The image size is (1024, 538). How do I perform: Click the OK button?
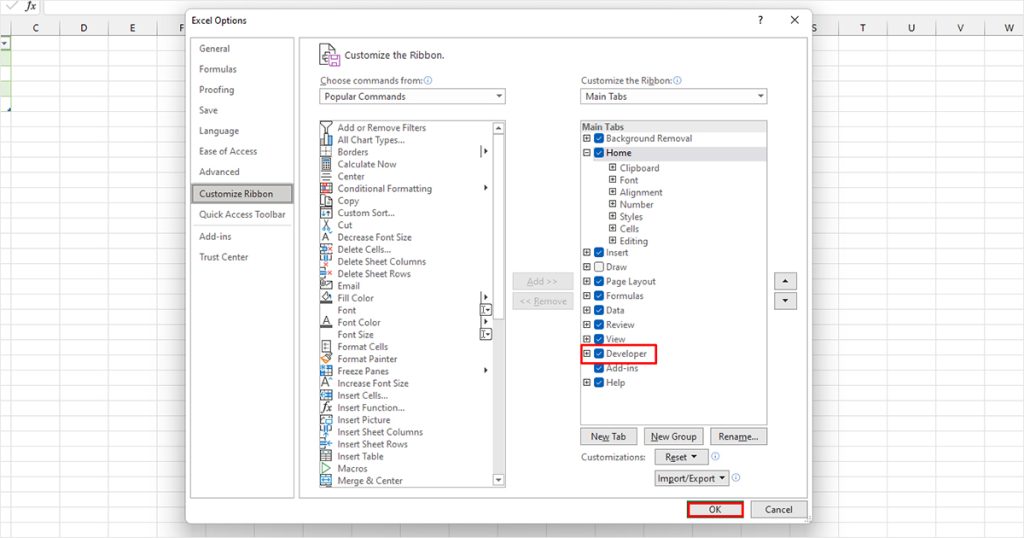click(x=715, y=509)
